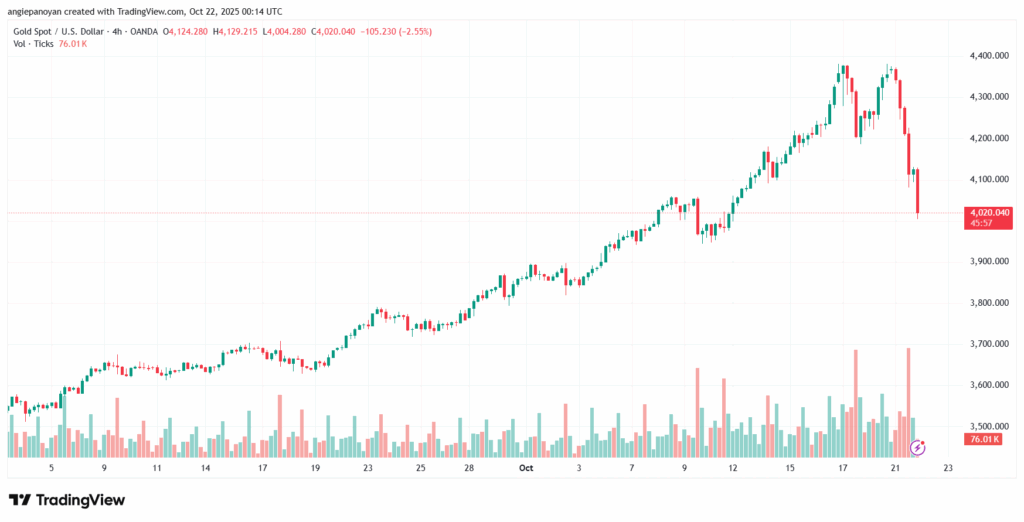Click the purple lightning bolt event icon
1024x522 pixels.
coord(918,447)
